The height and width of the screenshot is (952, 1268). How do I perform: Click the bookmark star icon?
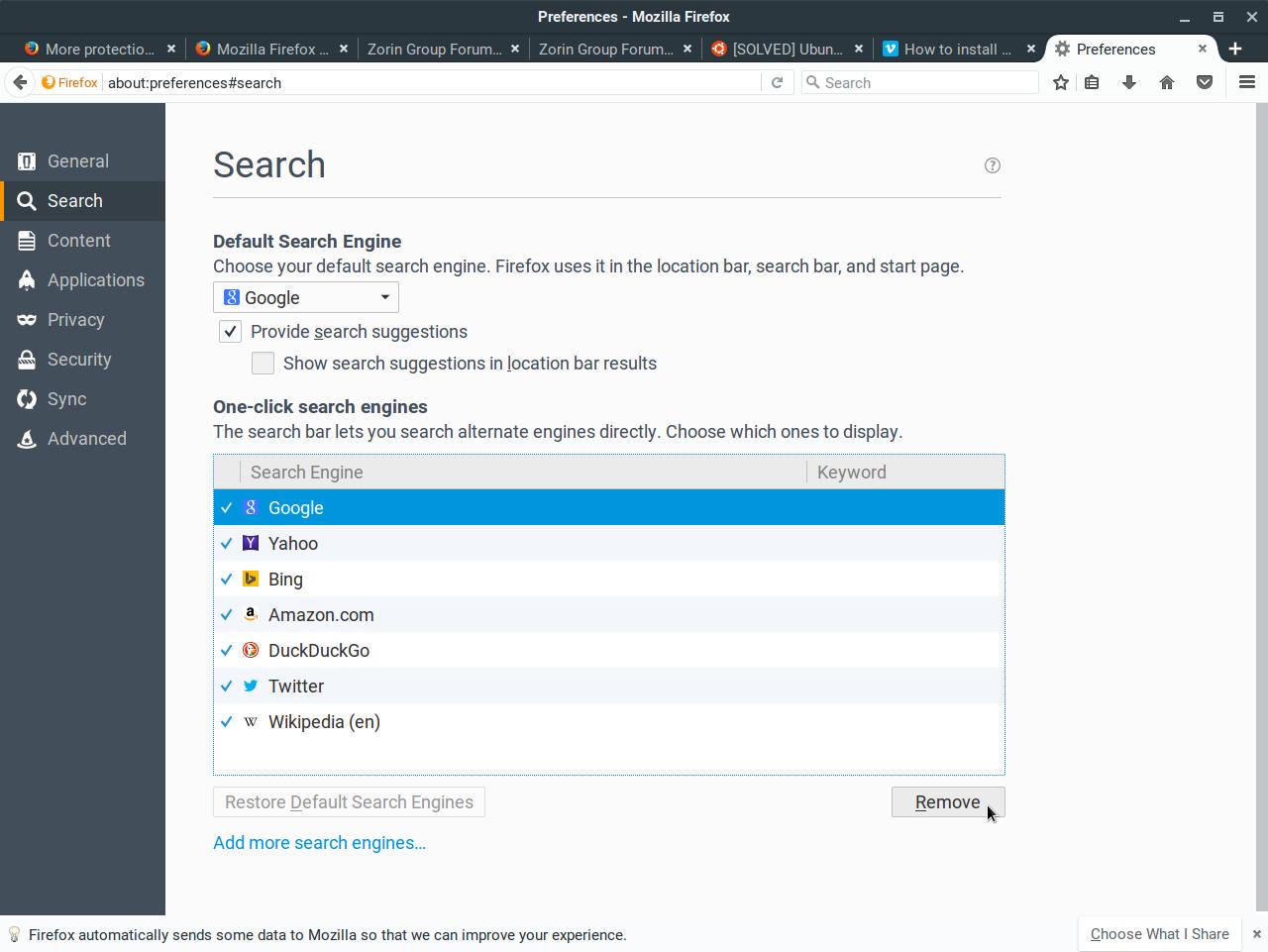coord(1061,83)
